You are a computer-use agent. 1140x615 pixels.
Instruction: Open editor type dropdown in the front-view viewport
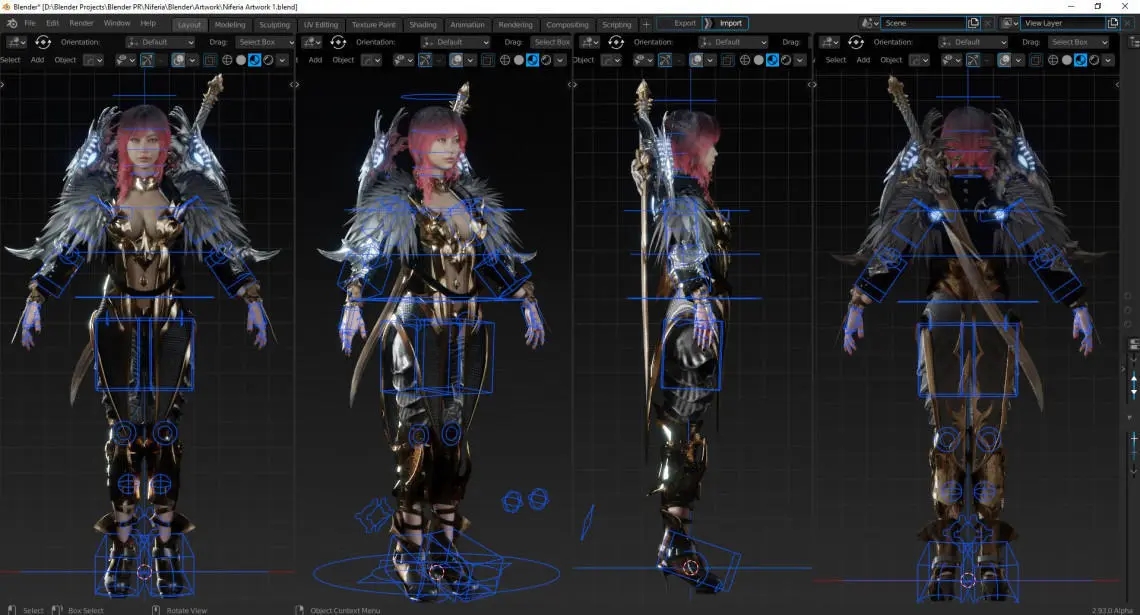[17, 42]
